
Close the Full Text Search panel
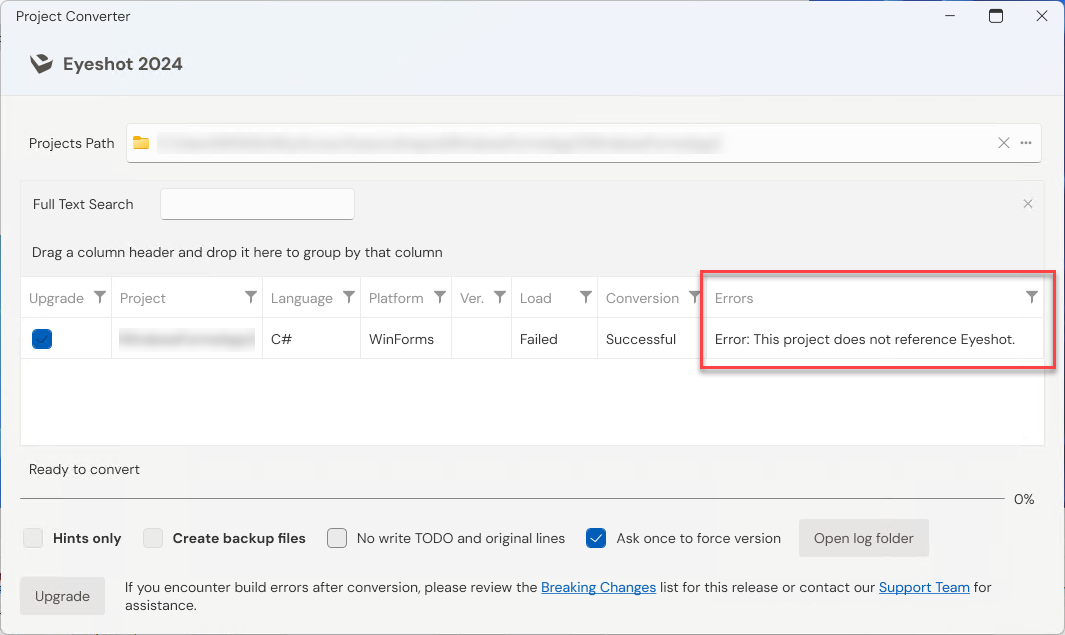pos(1028,204)
